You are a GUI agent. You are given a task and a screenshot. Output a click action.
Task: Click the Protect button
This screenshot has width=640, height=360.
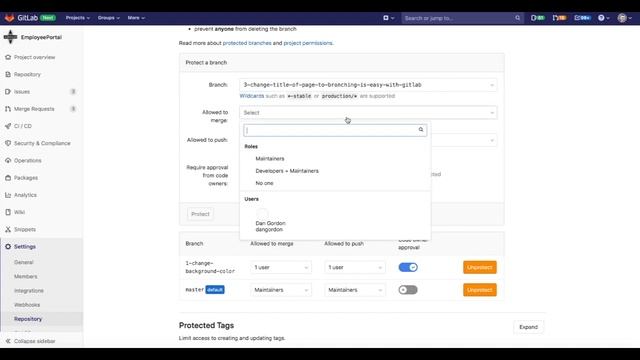(200, 214)
